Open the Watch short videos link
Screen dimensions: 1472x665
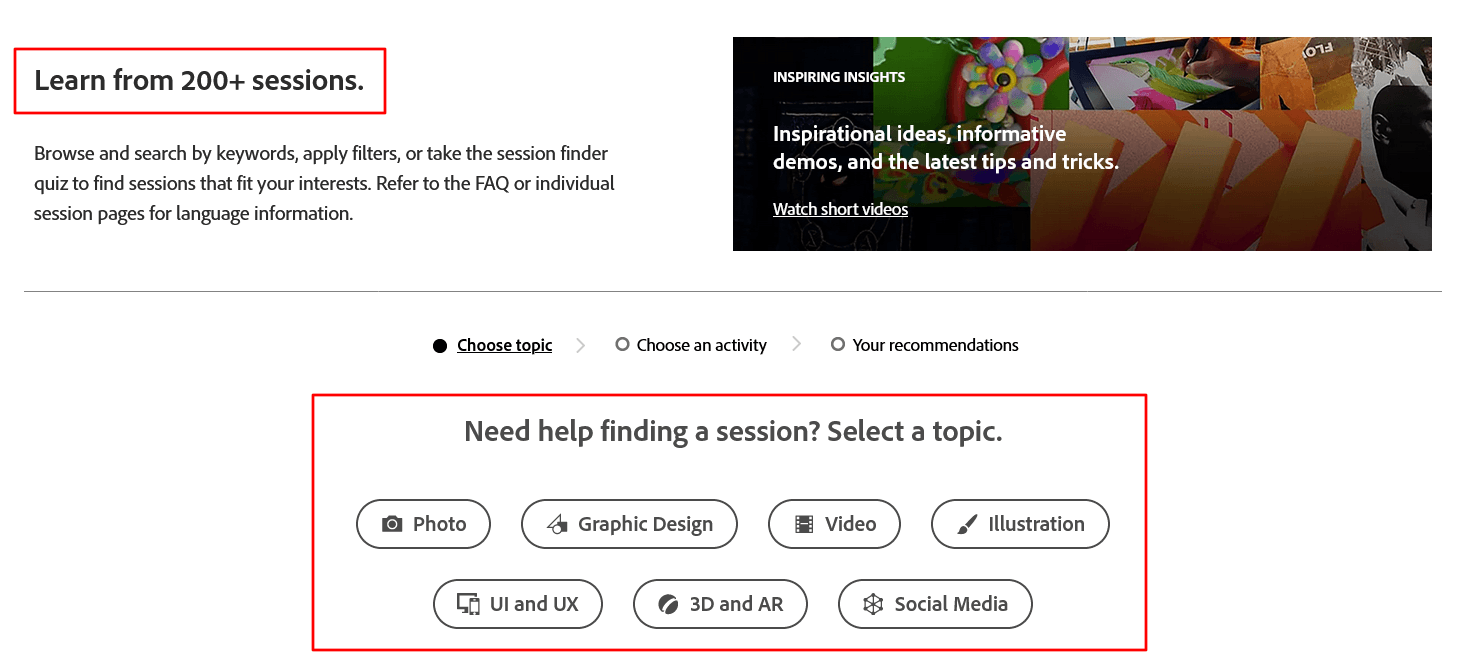coord(840,209)
